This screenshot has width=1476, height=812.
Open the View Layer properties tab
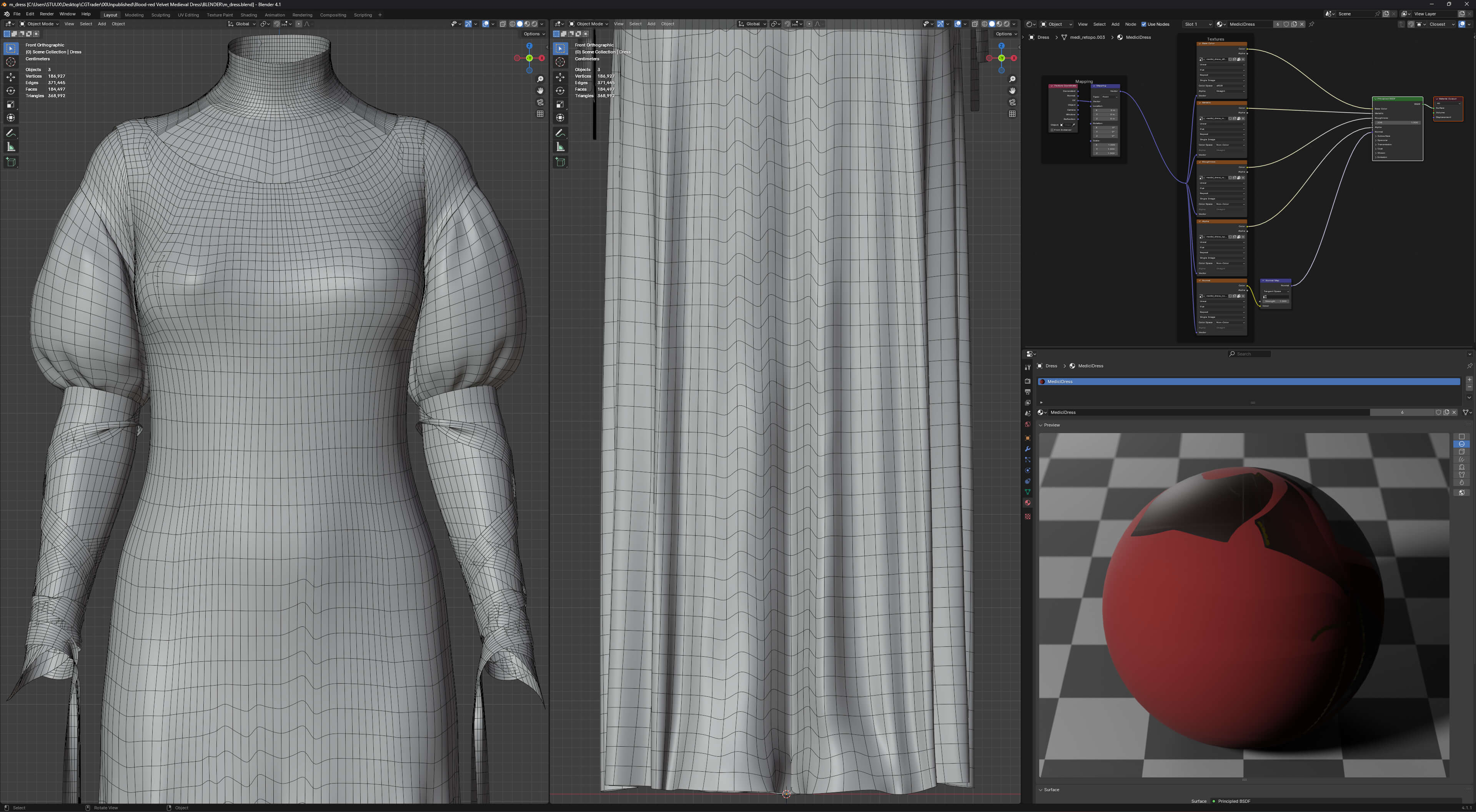click(x=1027, y=403)
